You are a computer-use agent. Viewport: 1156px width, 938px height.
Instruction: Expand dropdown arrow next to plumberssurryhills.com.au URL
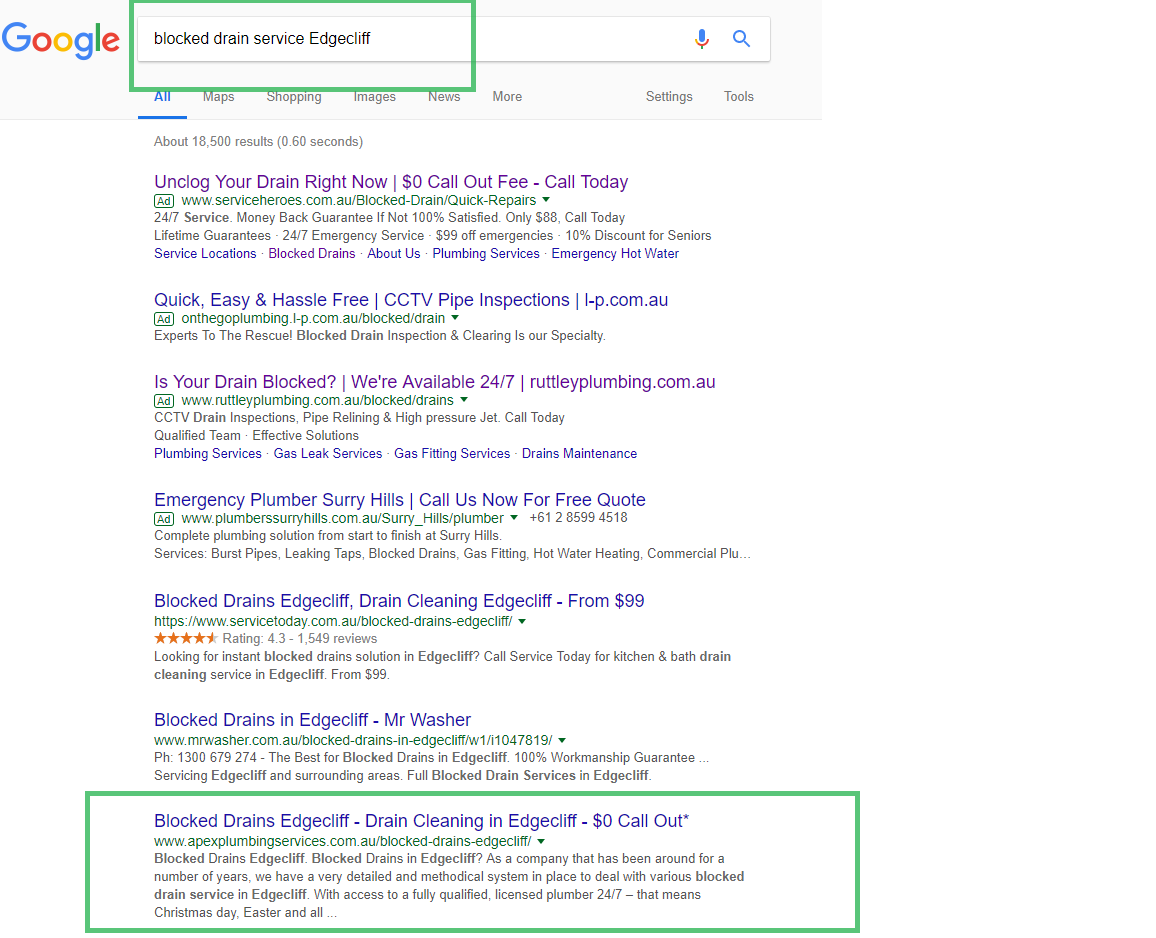(x=514, y=518)
